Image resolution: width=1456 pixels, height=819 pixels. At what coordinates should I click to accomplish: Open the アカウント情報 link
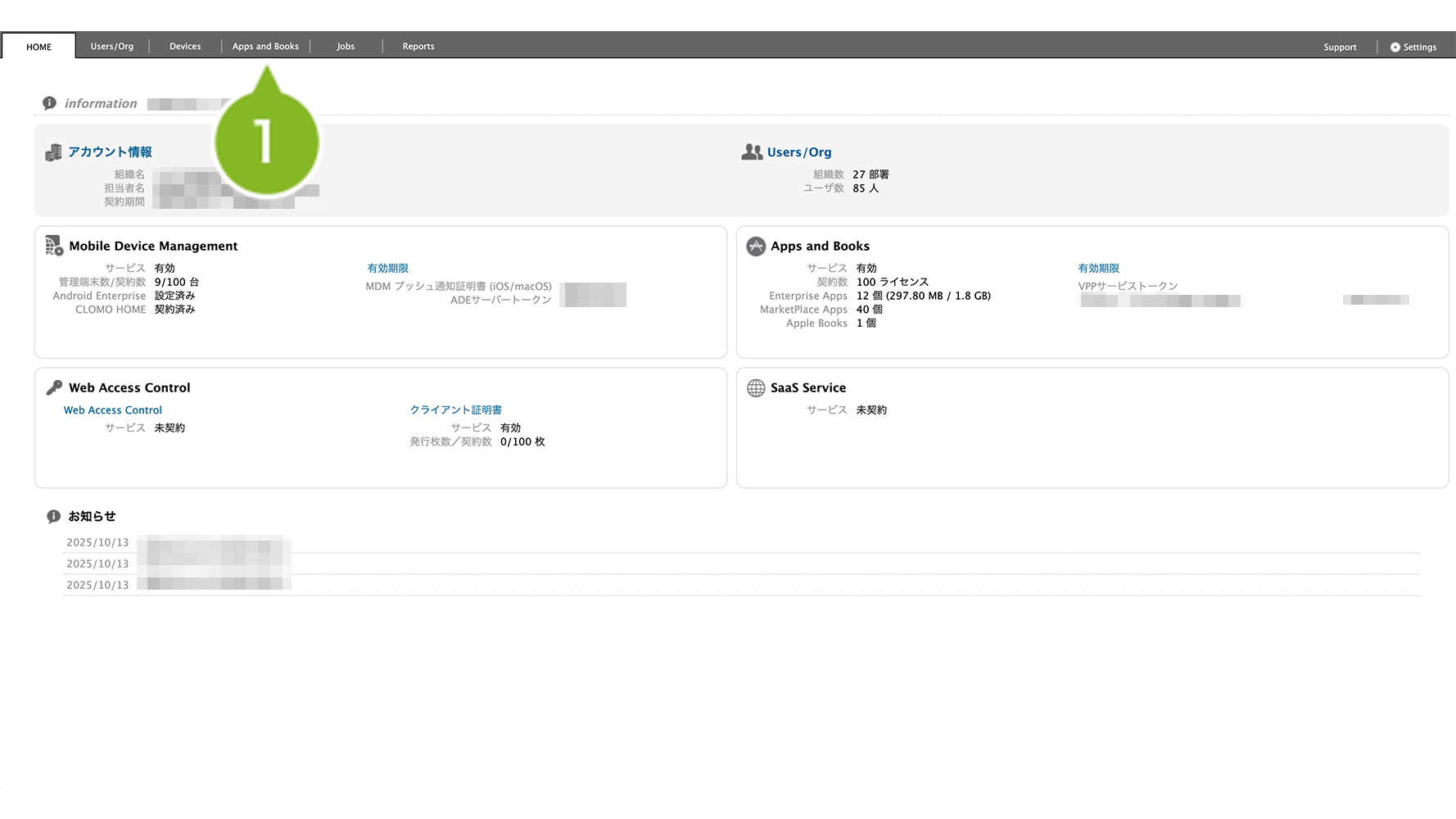click(110, 152)
